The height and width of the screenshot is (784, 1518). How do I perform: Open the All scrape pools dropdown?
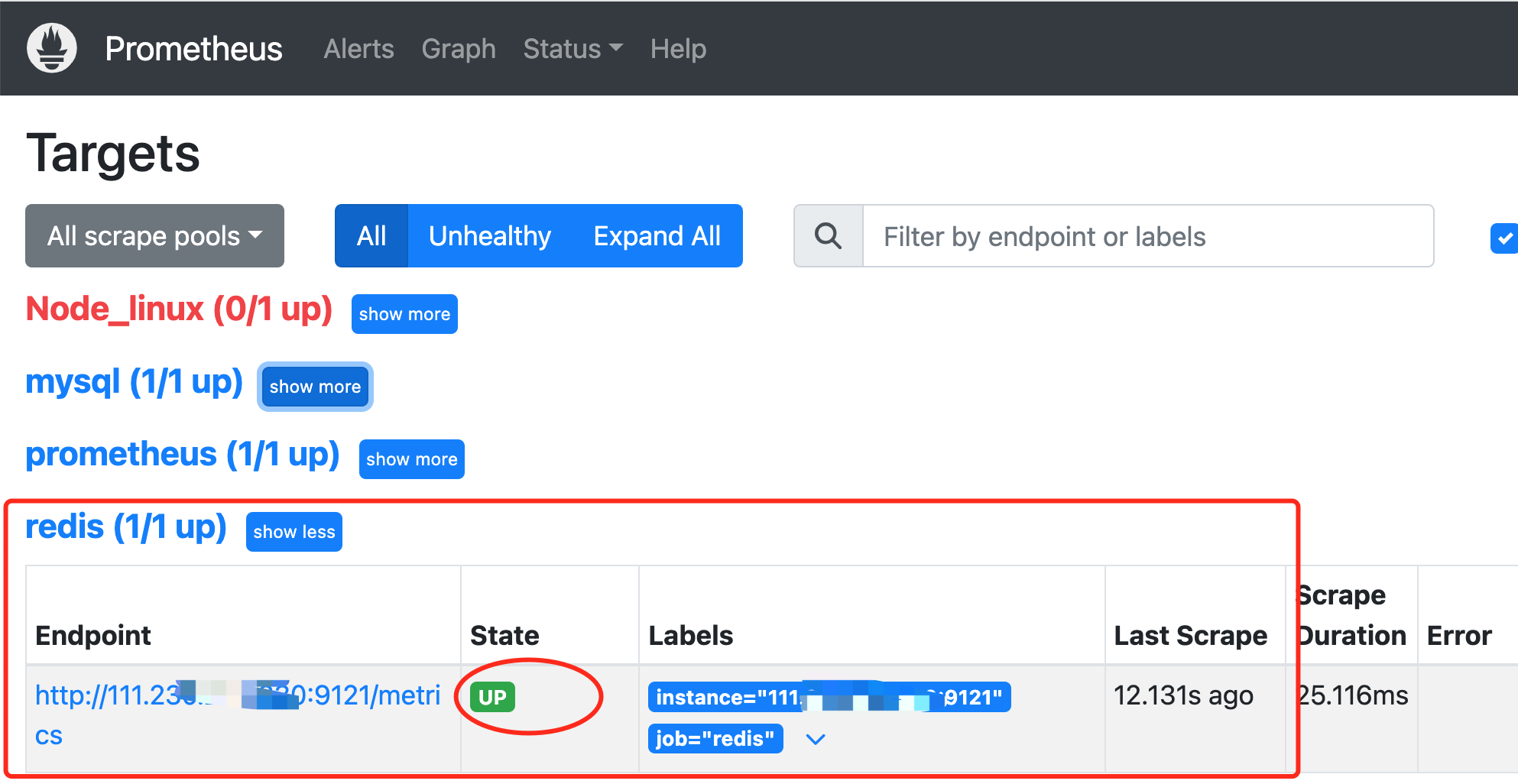(x=154, y=236)
